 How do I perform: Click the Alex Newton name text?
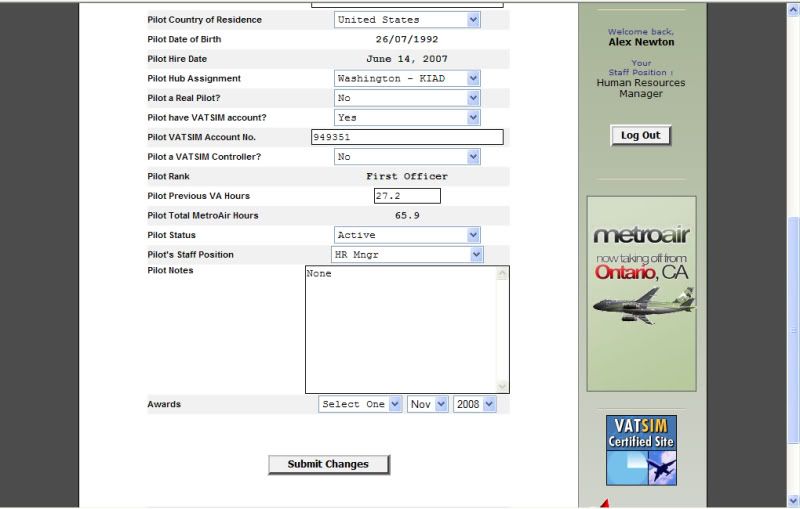point(641,42)
